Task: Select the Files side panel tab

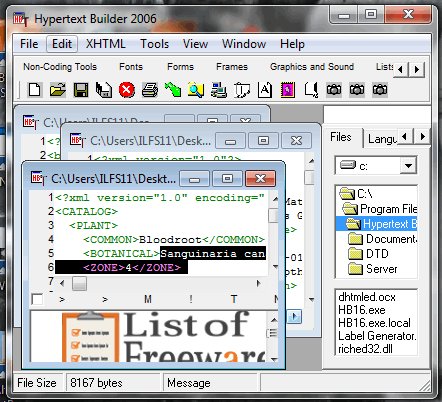Action: (341, 137)
